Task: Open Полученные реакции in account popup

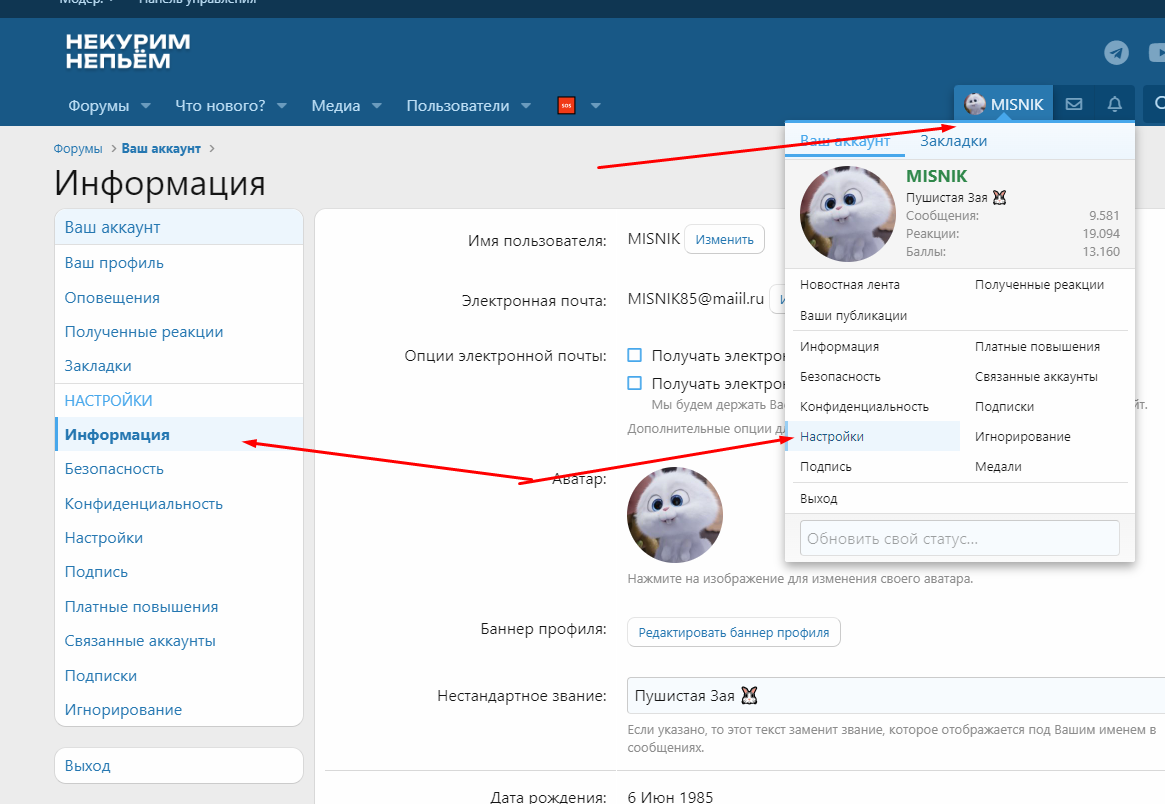Action: pos(1039,285)
